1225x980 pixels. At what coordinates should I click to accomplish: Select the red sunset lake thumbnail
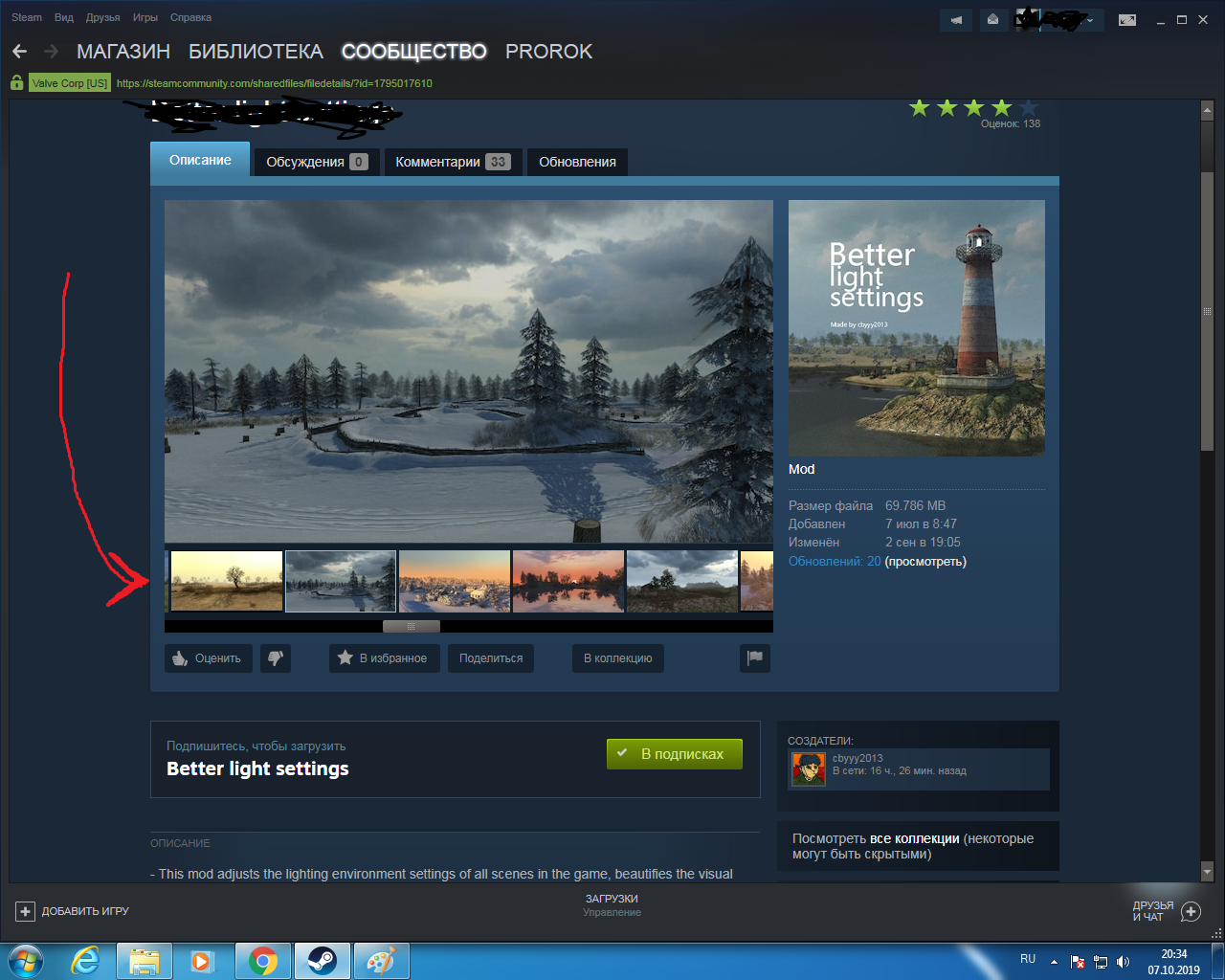tap(568, 581)
